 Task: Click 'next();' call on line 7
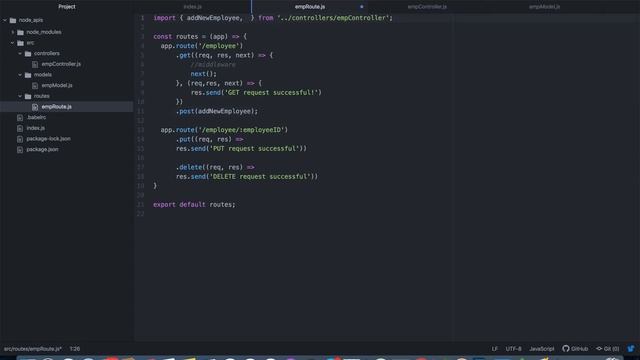[x=204, y=74]
